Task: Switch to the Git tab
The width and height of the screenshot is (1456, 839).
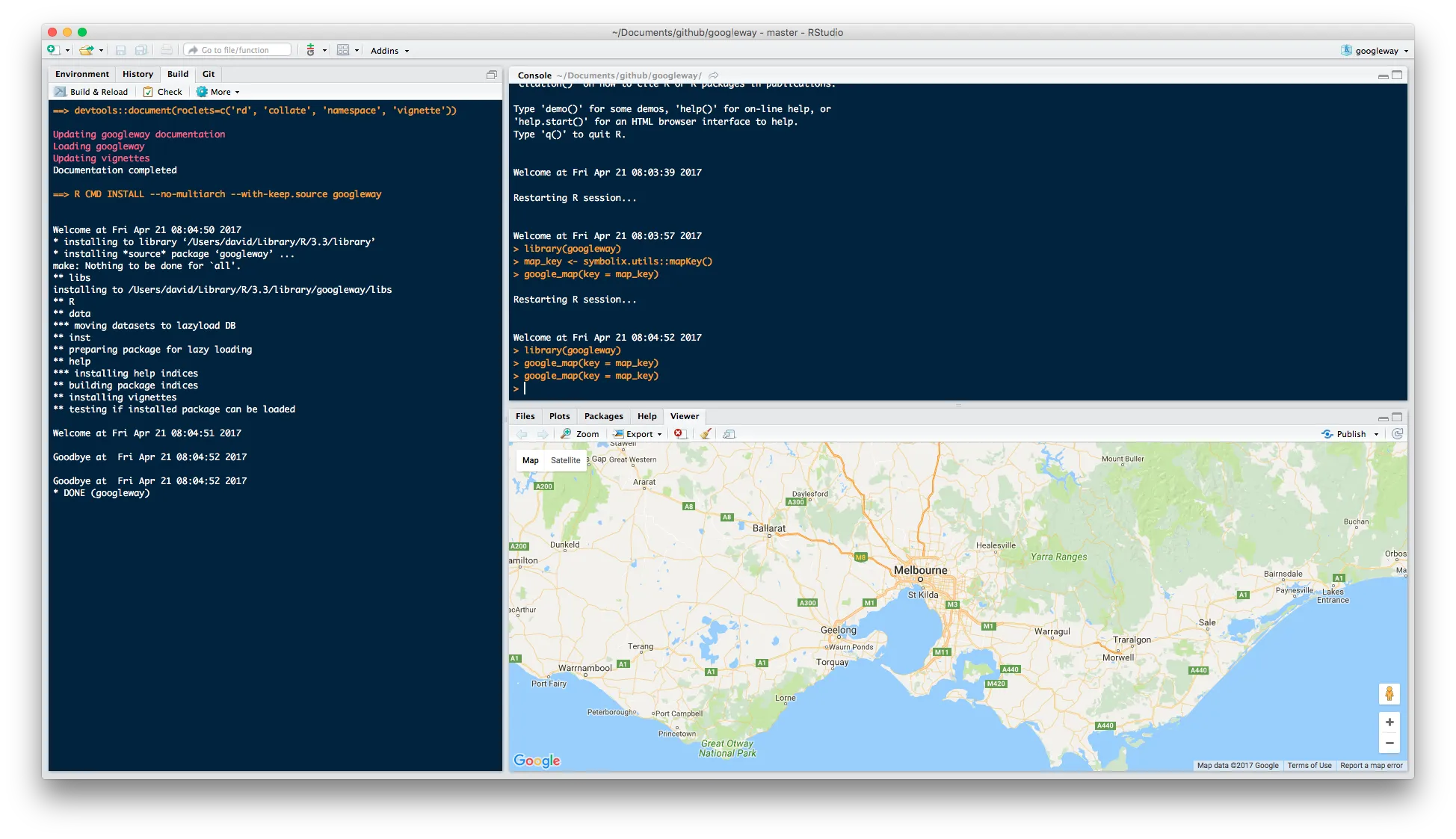Action: 209,74
